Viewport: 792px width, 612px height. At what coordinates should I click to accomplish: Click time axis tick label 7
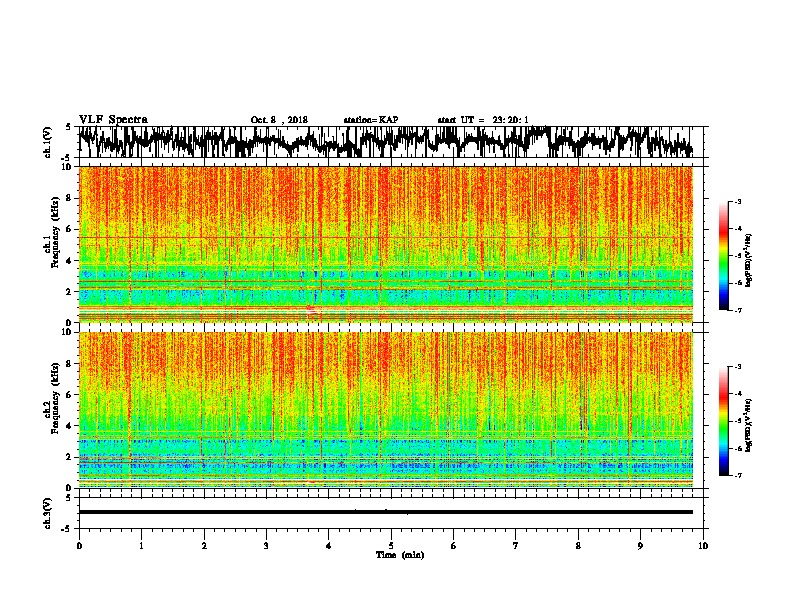[516, 546]
